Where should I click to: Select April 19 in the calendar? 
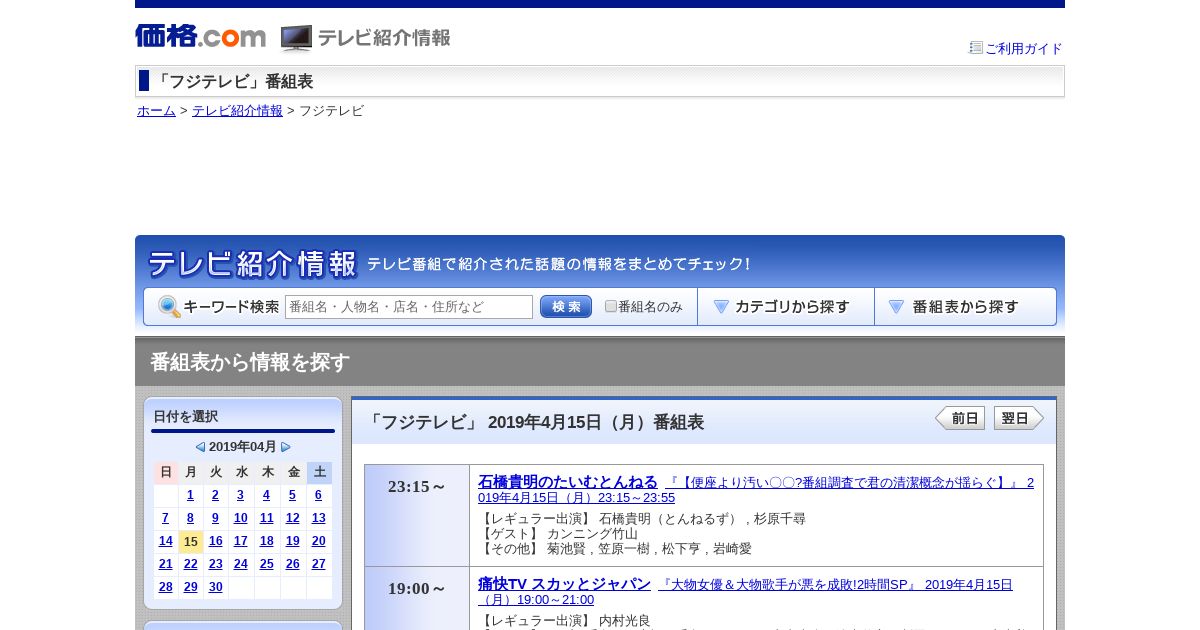(292, 541)
